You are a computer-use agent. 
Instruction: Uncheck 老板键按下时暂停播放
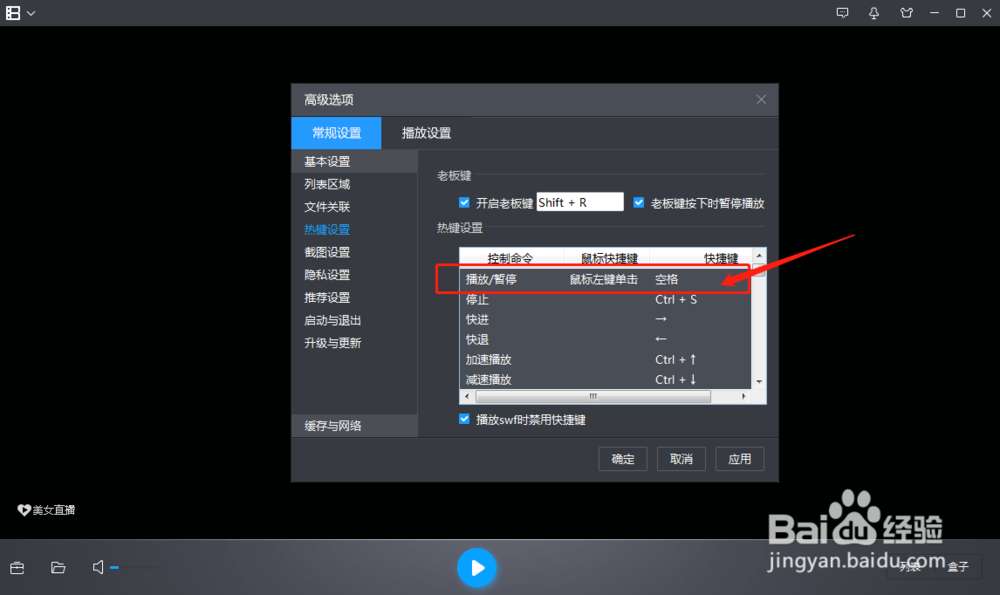coord(639,202)
